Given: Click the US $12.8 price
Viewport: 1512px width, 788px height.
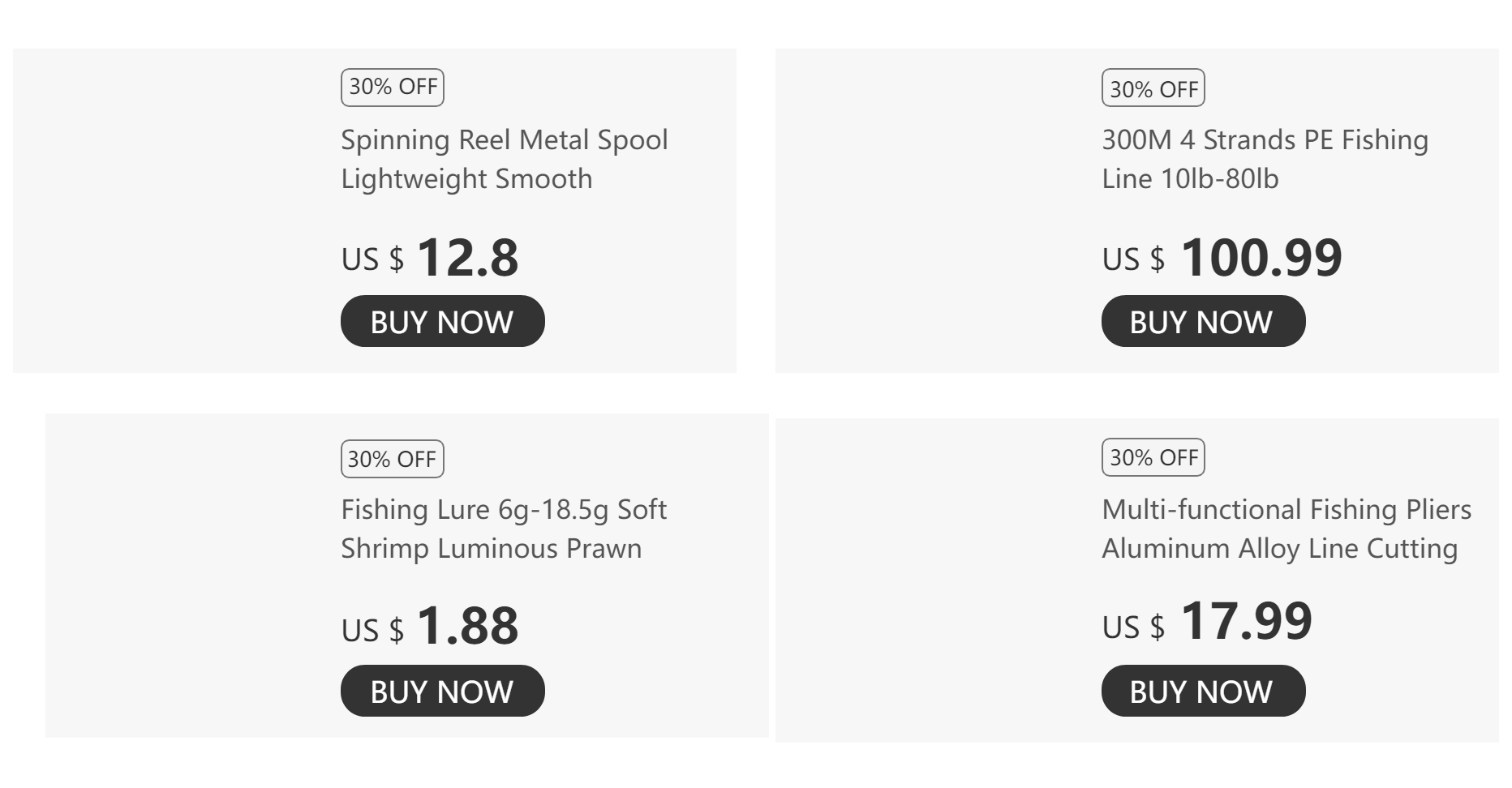Looking at the screenshot, I should [x=430, y=258].
